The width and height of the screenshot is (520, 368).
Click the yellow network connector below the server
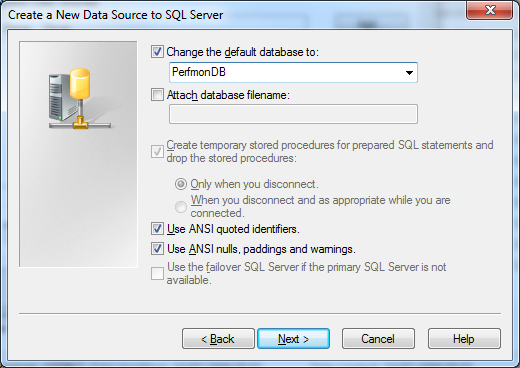[x=80, y=122]
